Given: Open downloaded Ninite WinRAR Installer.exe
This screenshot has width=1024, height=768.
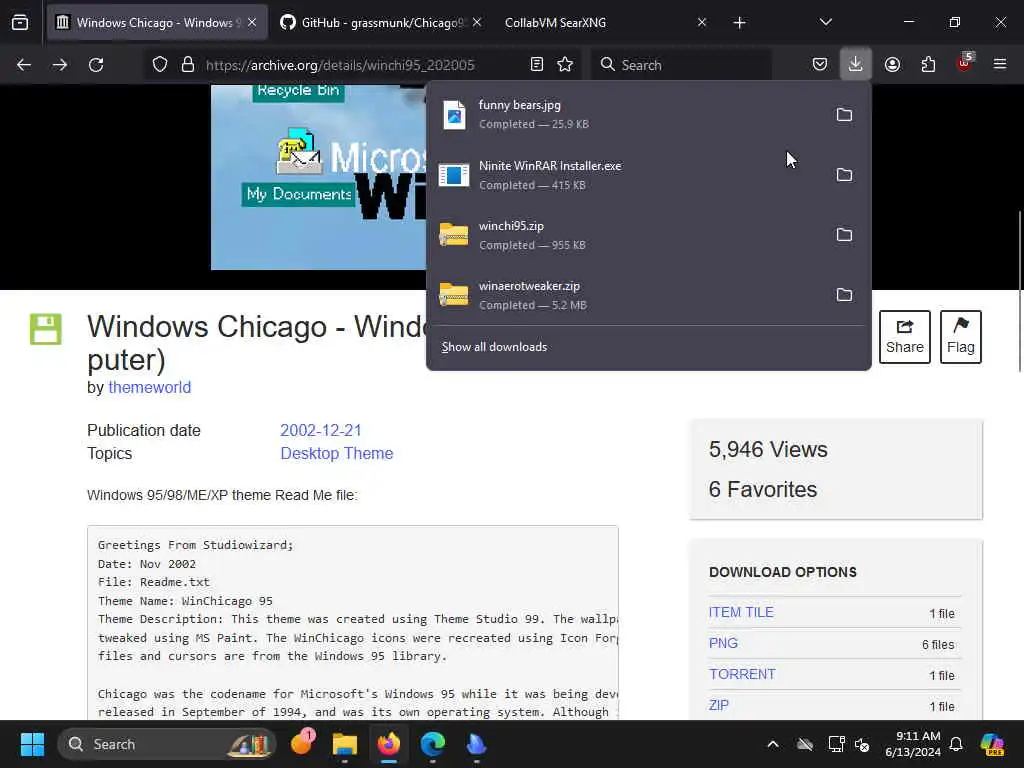Looking at the screenshot, I should click(x=627, y=175).
